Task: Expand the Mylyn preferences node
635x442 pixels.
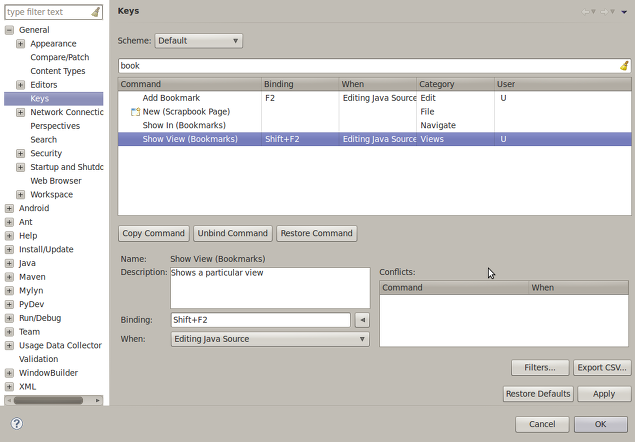Action: coord(9,290)
